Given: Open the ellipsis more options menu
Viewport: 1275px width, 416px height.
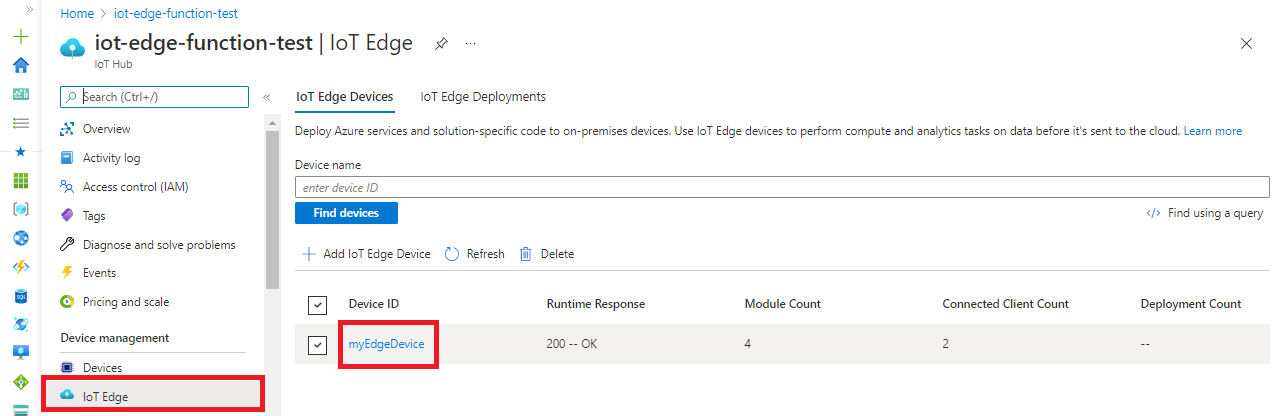Looking at the screenshot, I should [x=471, y=44].
